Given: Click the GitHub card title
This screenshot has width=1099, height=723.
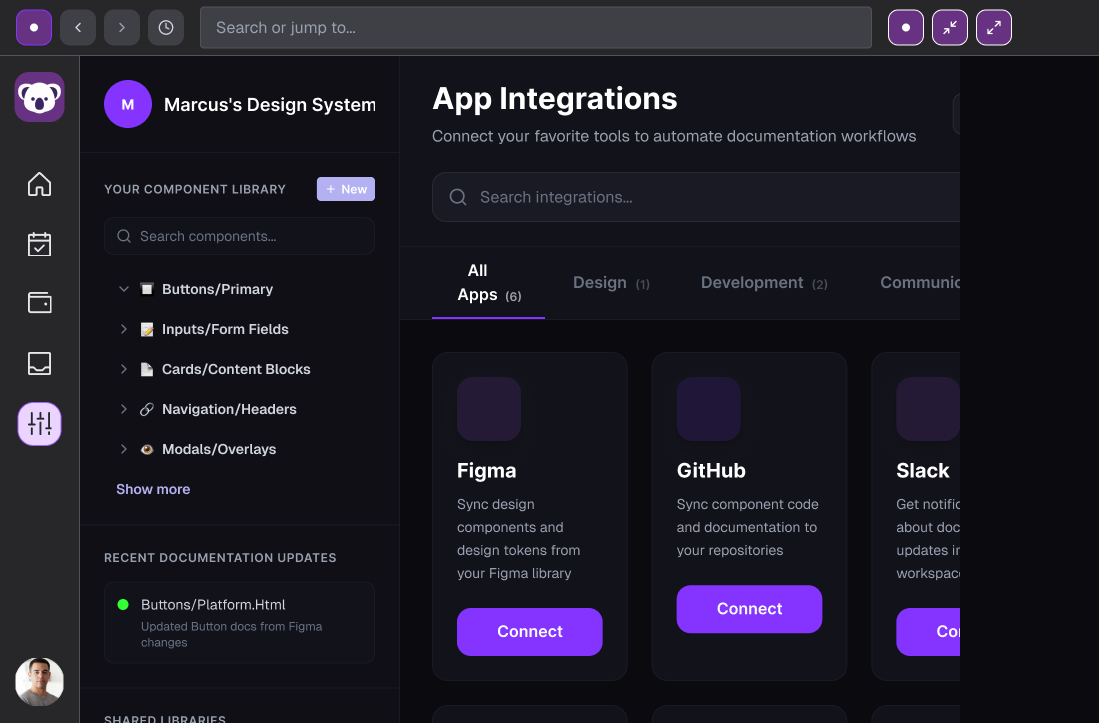Looking at the screenshot, I should (x=711, y=470).
